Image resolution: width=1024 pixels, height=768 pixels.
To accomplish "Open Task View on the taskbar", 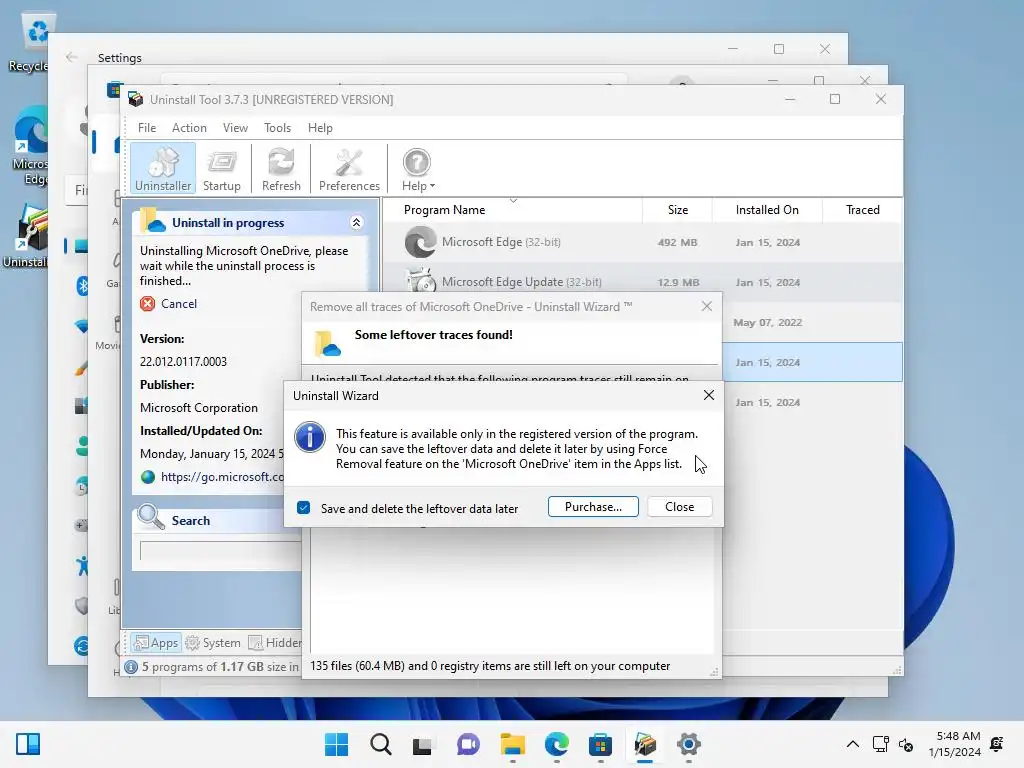I will click(x=423, y=744).
